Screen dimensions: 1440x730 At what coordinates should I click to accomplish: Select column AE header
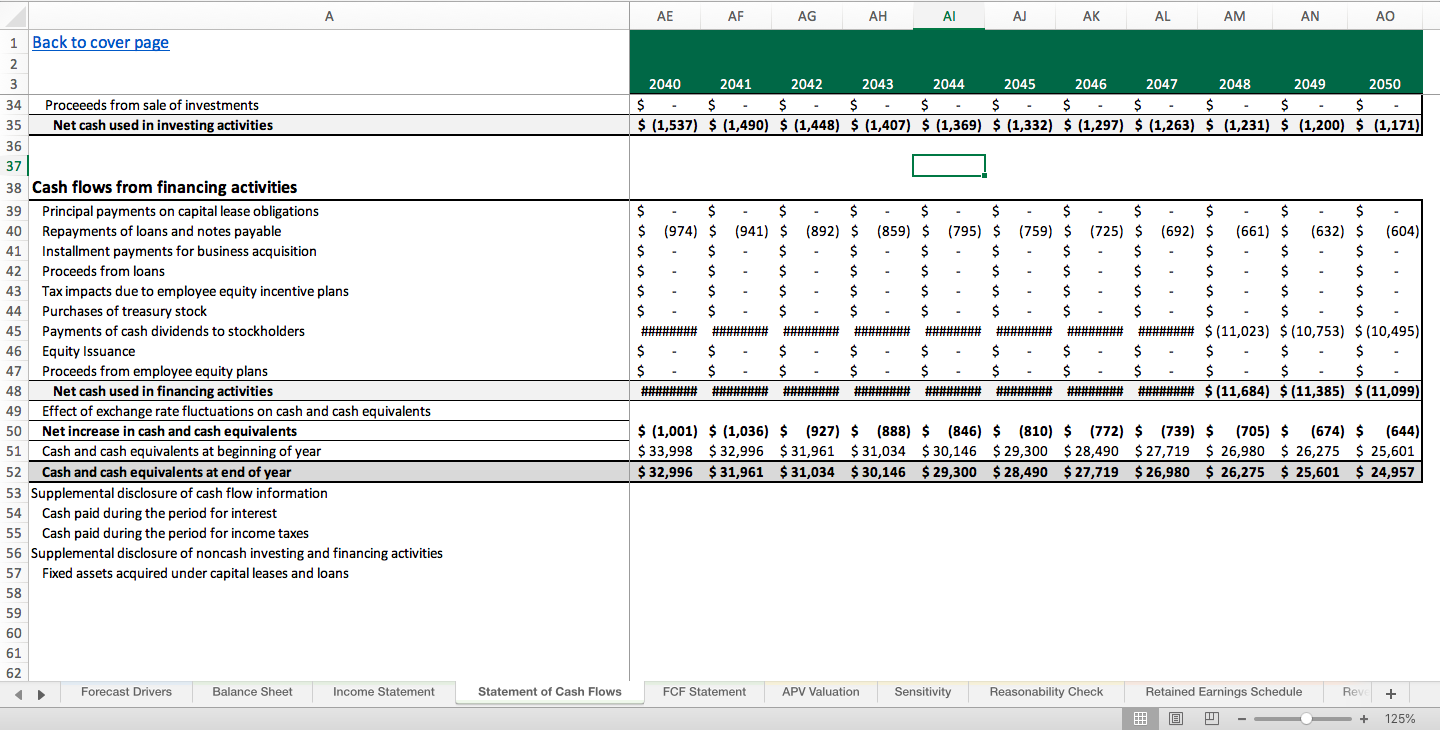tap(665, 16)
